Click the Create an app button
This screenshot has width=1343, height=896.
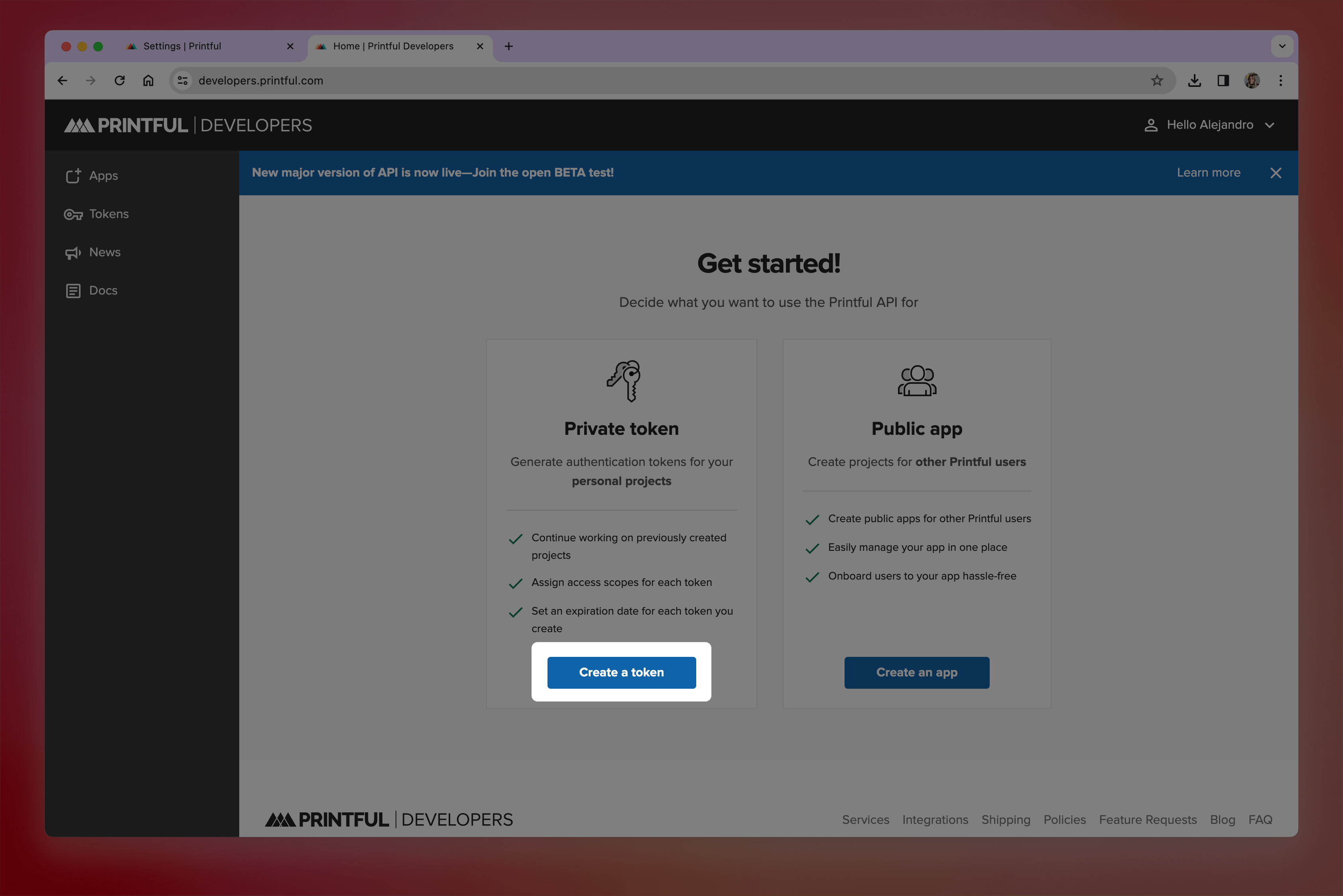point(916,672)
